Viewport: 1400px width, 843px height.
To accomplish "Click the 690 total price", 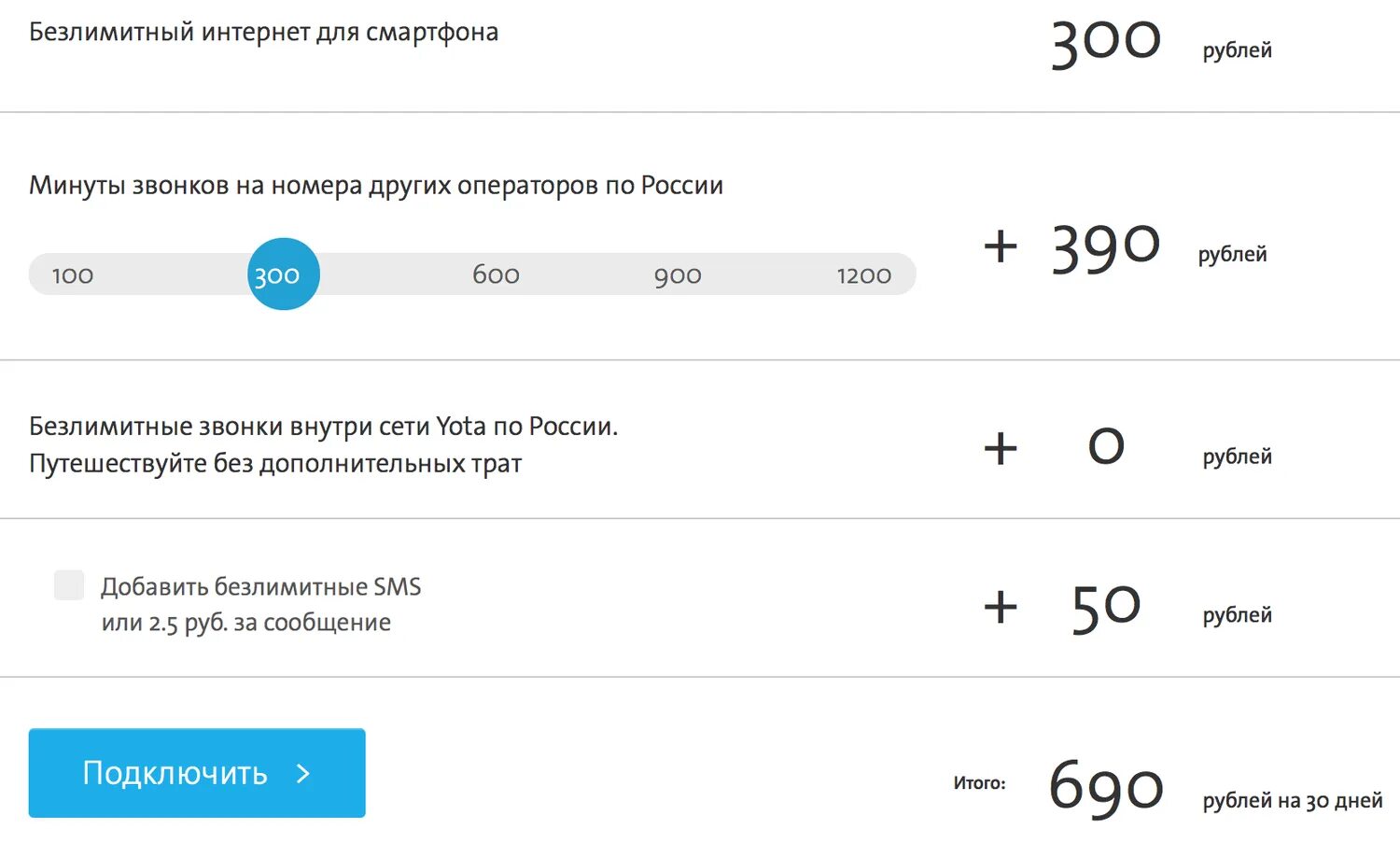I will point(1106,787).
